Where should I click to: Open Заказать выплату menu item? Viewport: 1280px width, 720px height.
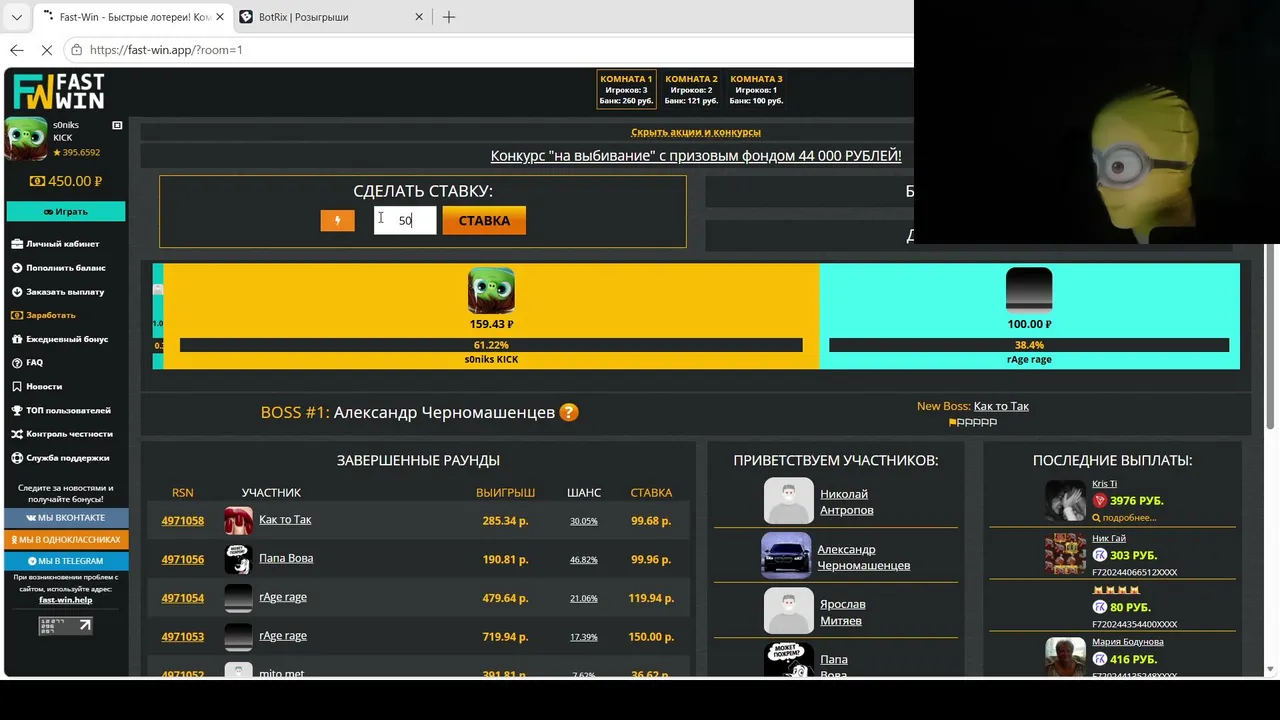pos(58,292)
